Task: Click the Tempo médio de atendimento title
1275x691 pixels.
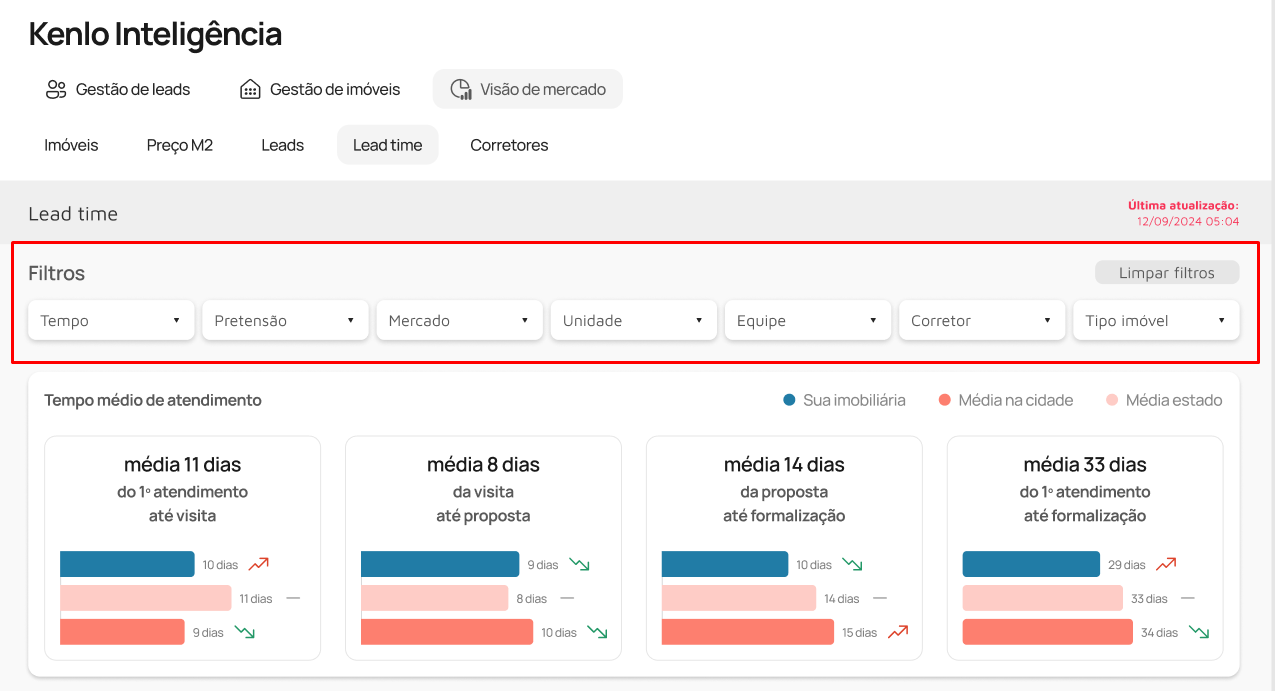Action: point(153,400)
